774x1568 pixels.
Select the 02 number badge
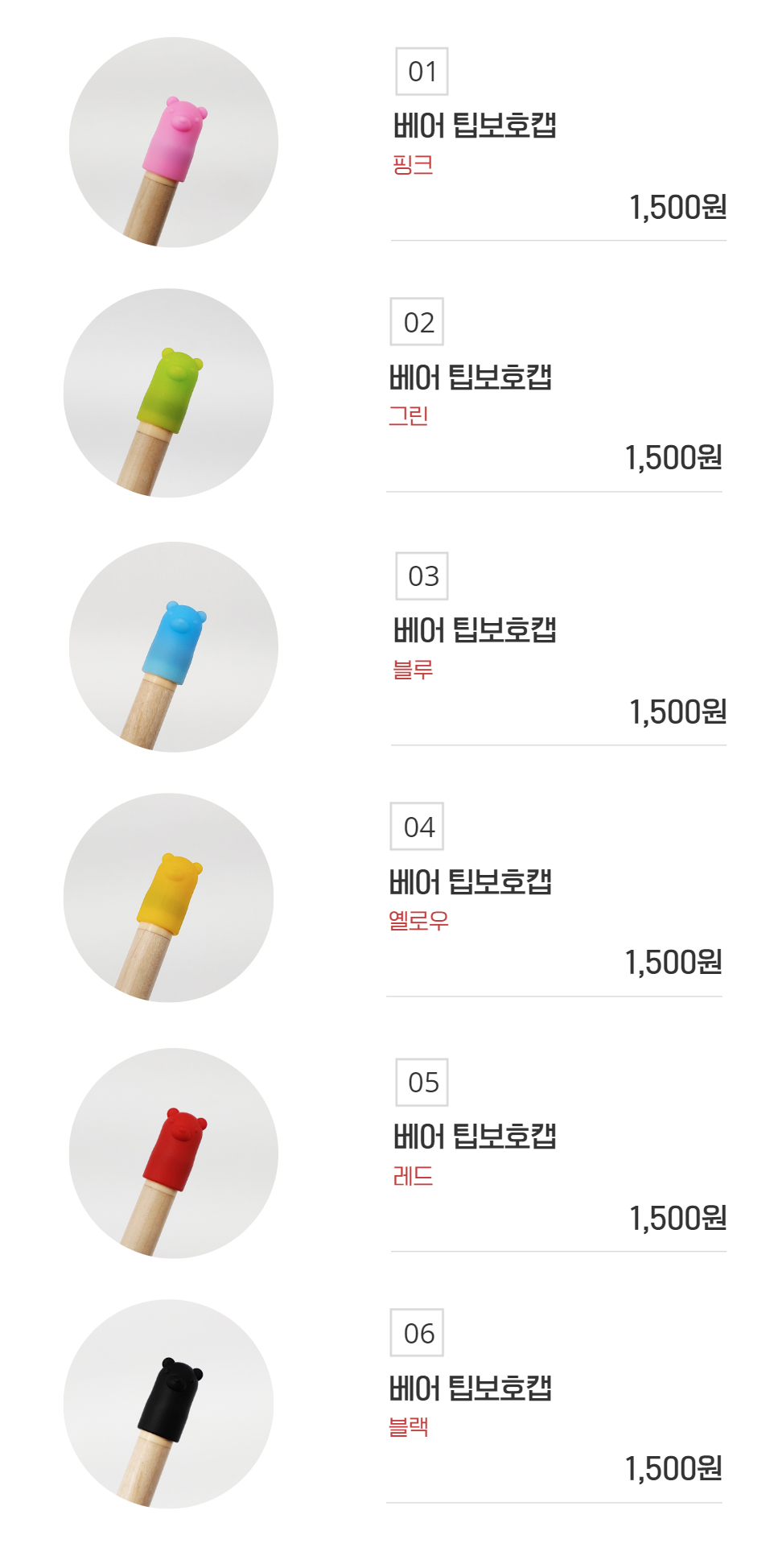(x=417, y=322)
